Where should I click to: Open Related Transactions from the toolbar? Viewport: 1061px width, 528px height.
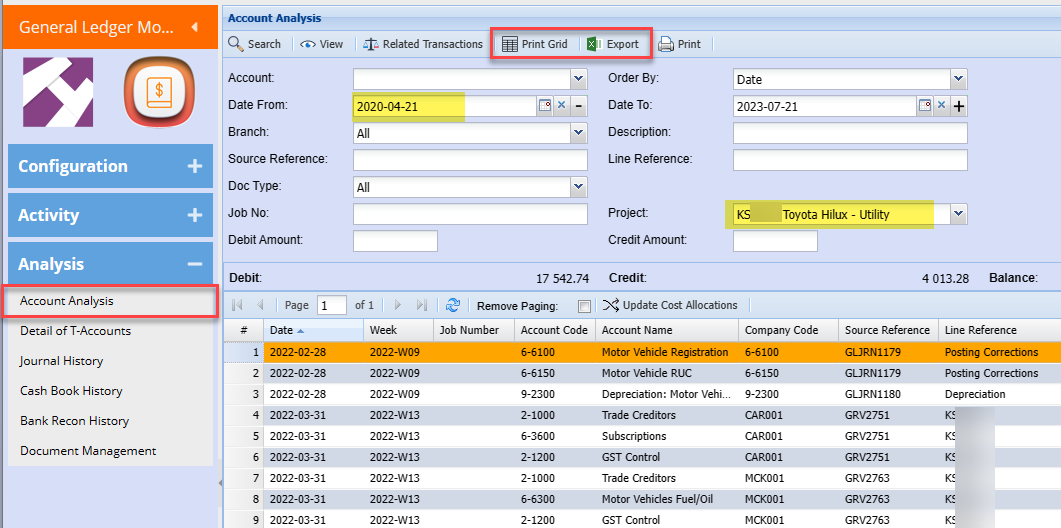pyautogui.click(x=422, y=44)
